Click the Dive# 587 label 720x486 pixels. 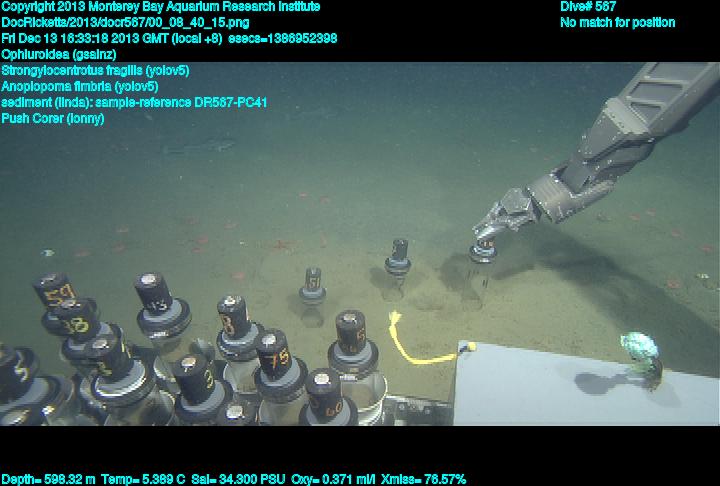point(588,6)
